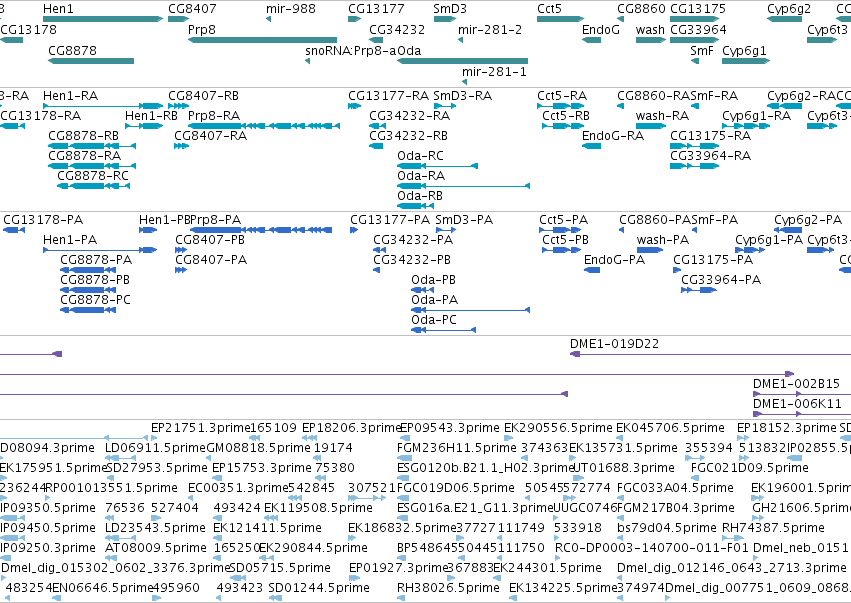Open the CG33964-PA protein feature

[x=698, y=290]
